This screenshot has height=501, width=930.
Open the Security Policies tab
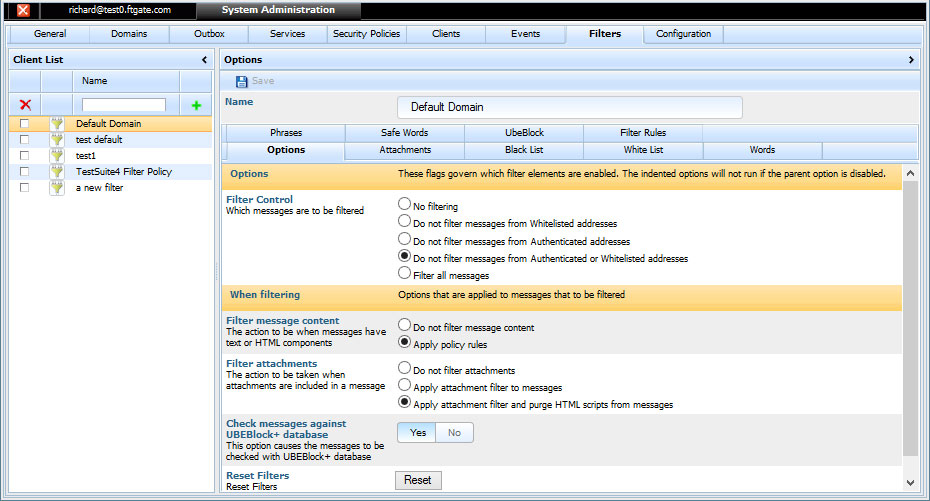[367, 34]
